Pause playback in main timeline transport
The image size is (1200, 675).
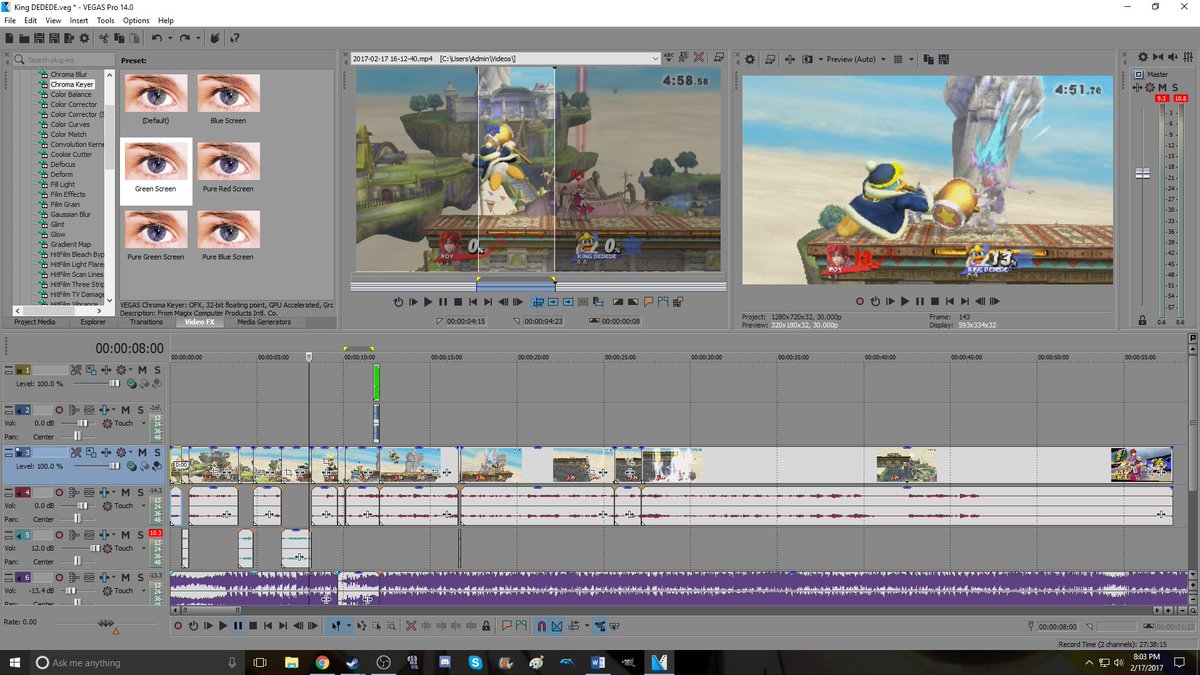238,626
